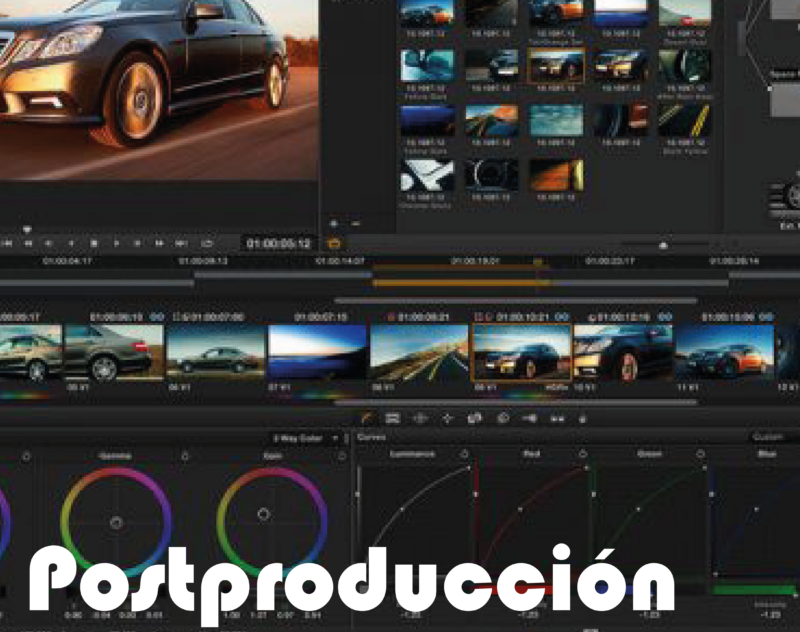Reset the Red curve
Screen dimensions: 800x632
pos(583,453)
